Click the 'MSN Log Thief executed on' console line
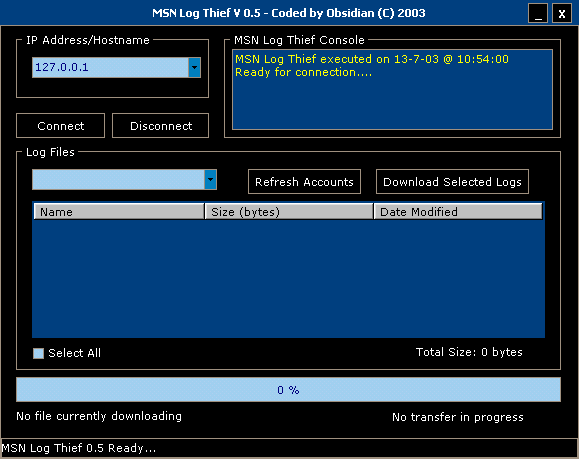The height and width of the screenshot is (459, 579). [x=372, y=59]
